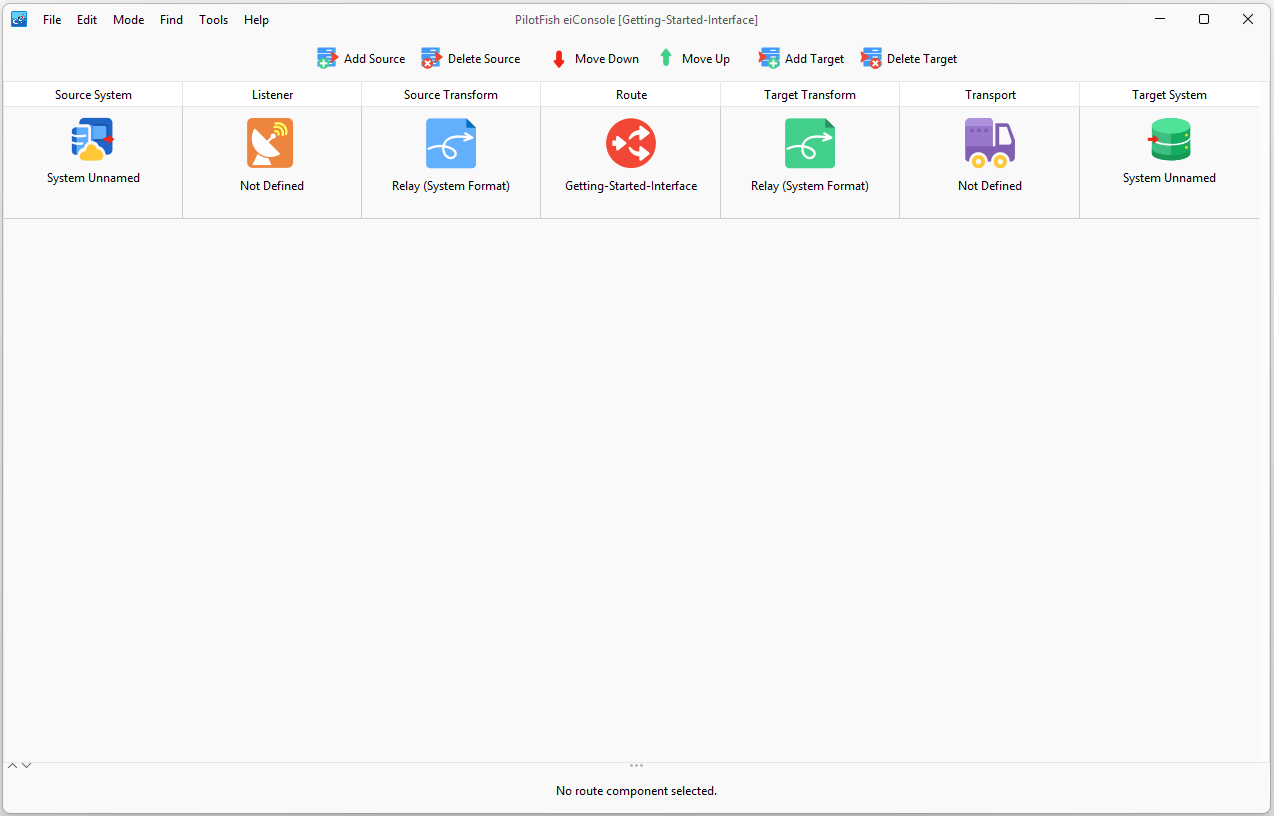This screenshot has height=816, width=1274.
Task: Click the 'No route component selected.' message
Action: [636, 791]
